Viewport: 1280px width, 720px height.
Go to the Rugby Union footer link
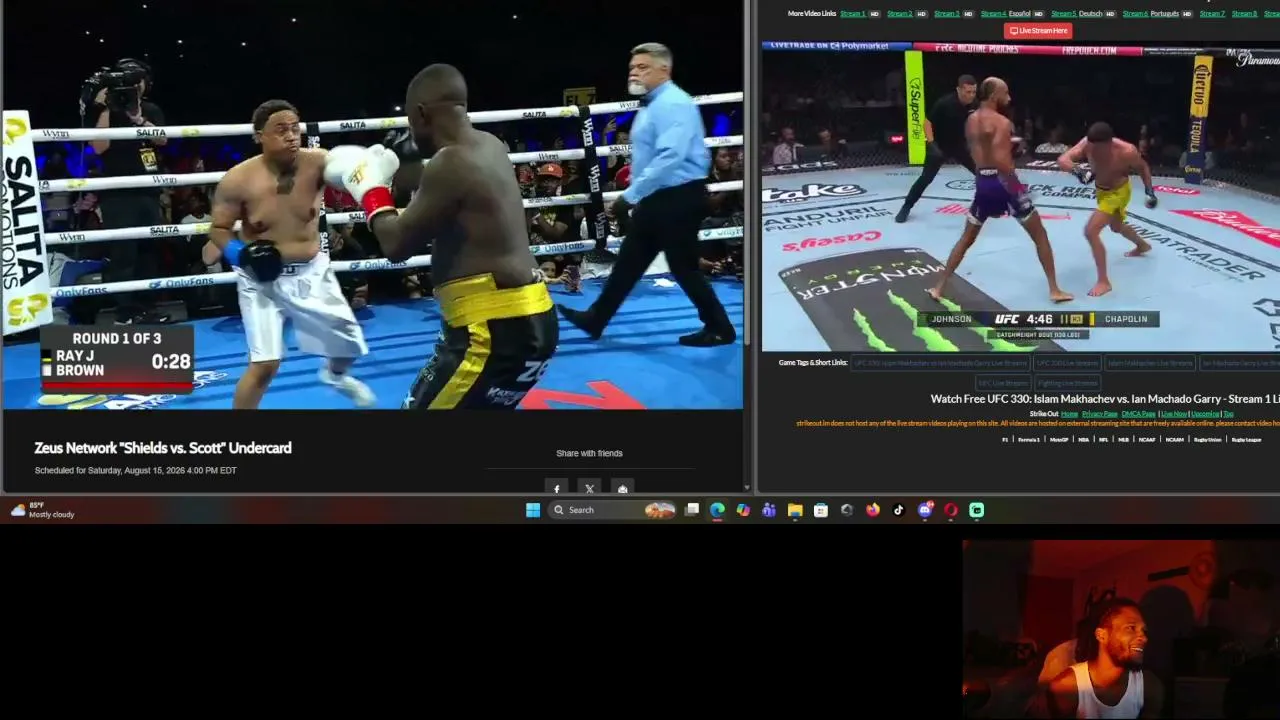click(x=1207, y=440)
